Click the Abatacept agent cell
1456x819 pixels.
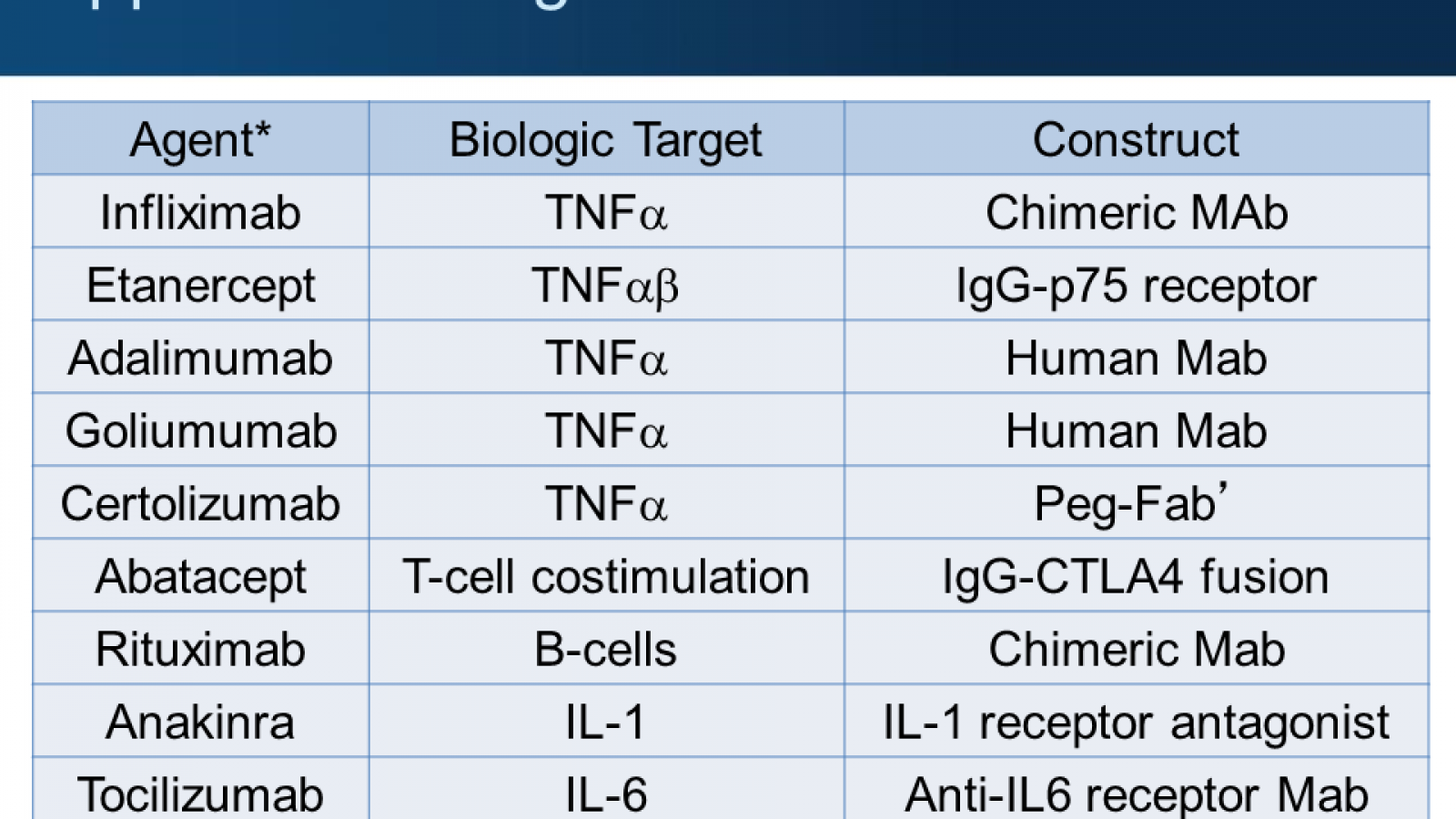tap(200, 577)
